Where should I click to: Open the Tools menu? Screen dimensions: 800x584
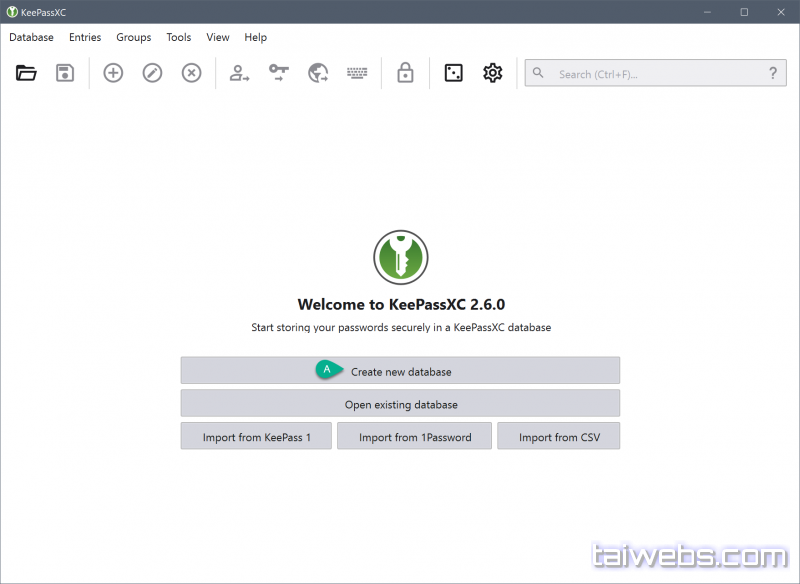click(x=179, y=37)
